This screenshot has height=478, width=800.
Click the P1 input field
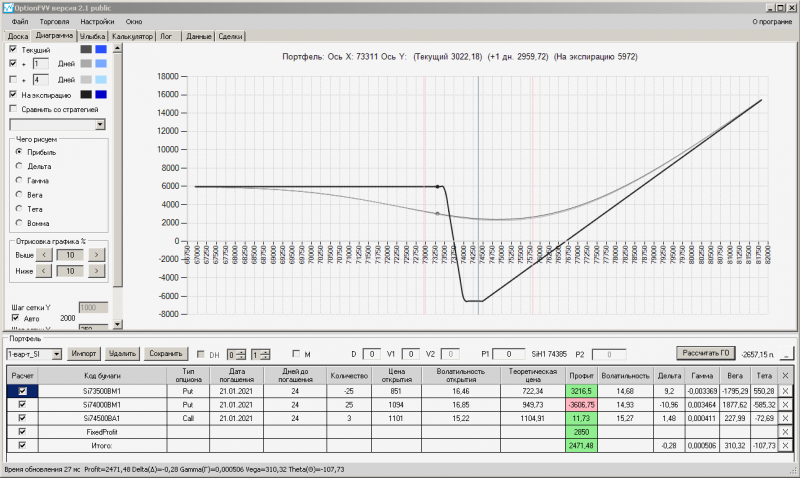coord(509,354)
